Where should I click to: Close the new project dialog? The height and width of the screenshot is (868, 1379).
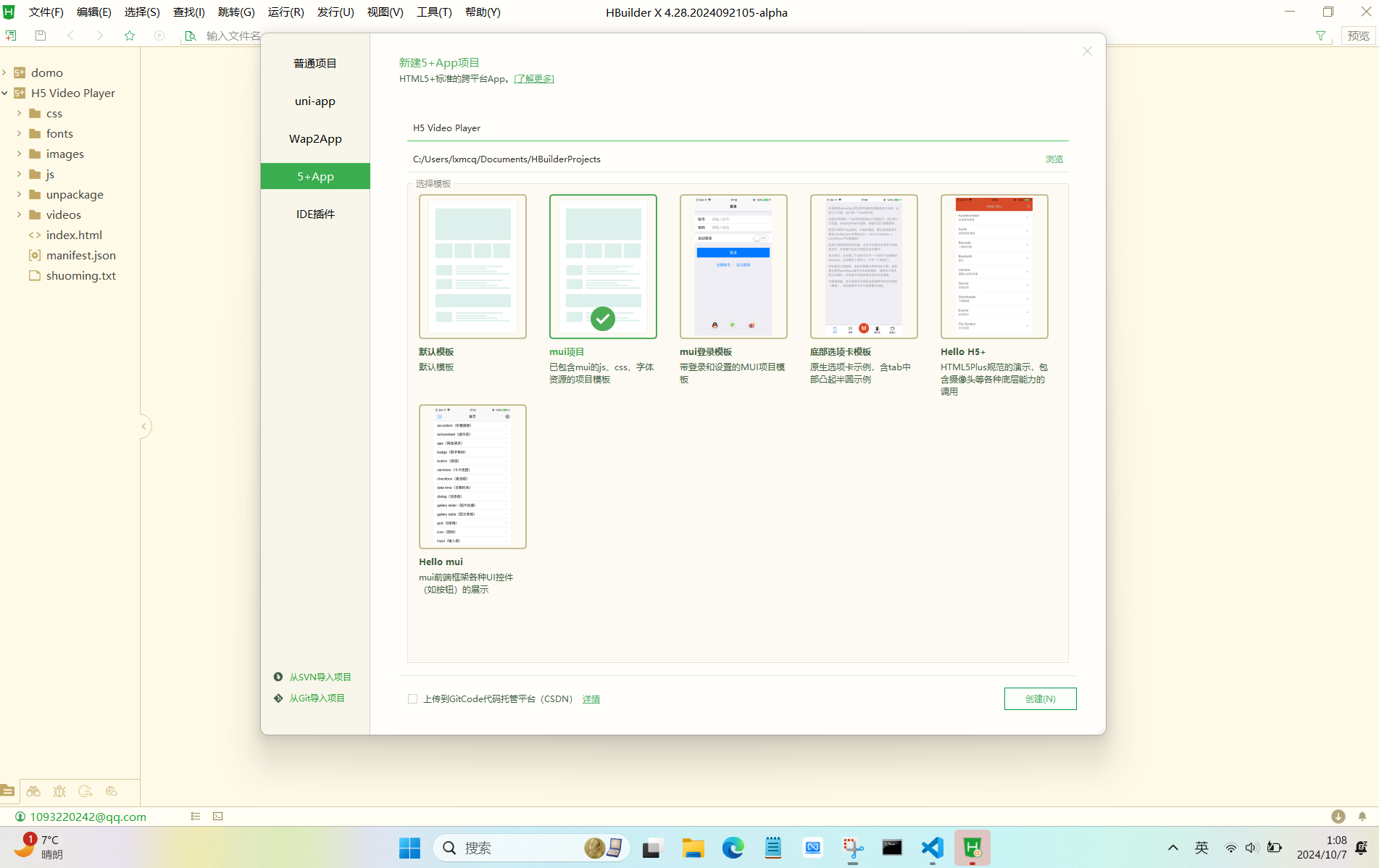click(x=1087, y=51)
